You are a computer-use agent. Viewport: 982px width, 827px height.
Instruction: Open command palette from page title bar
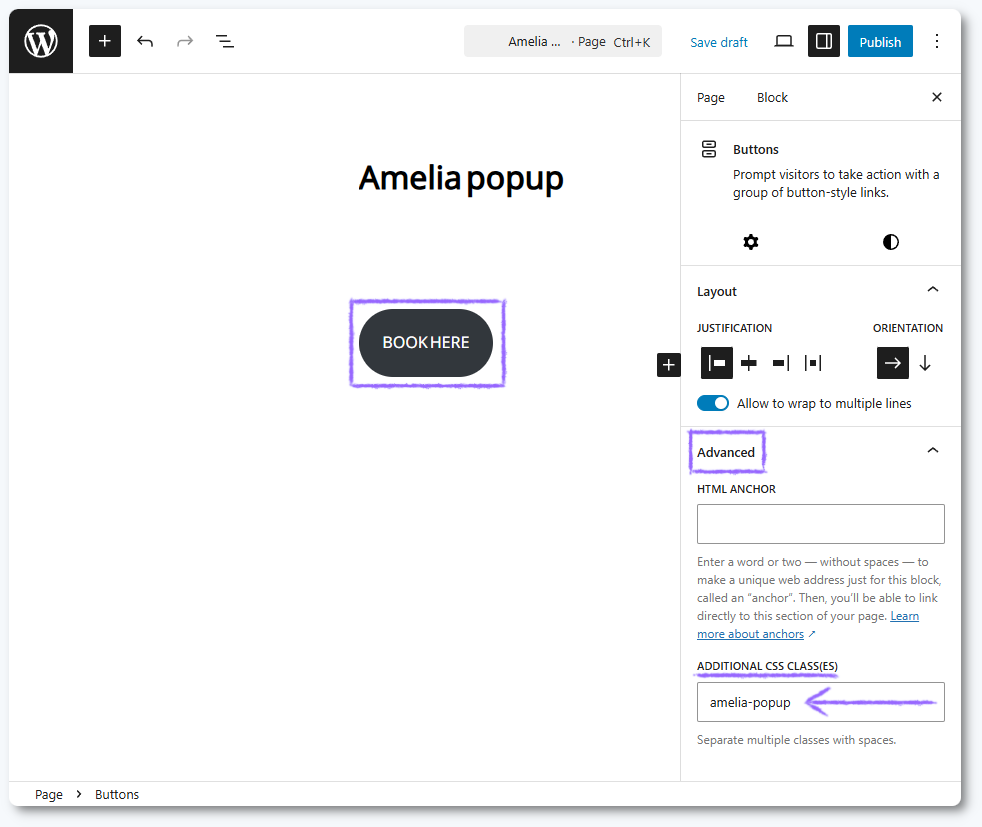click(x=562, y=42)
